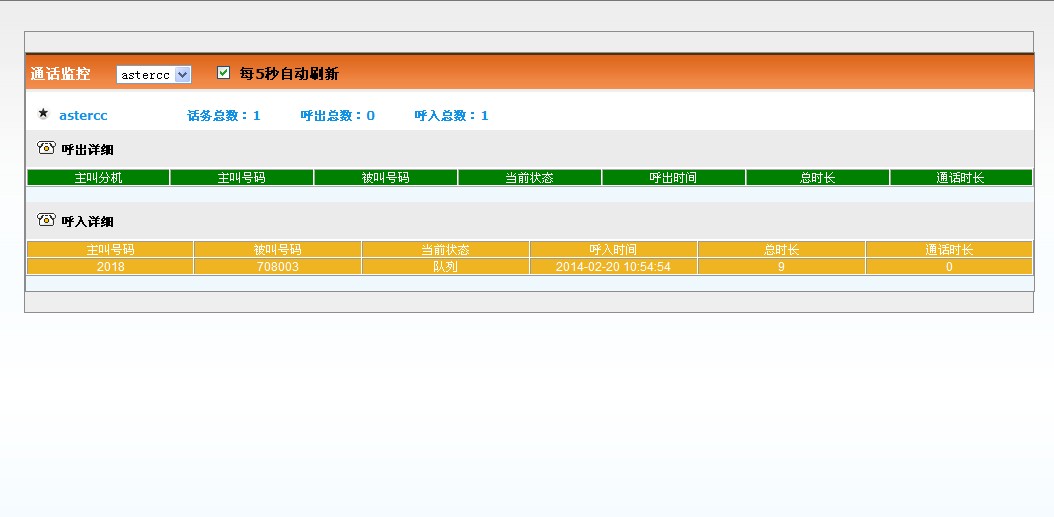Viewport: 1054px width, 517px height.
Task: Open the blue astercc link
Action: click(x=83, y=116)
